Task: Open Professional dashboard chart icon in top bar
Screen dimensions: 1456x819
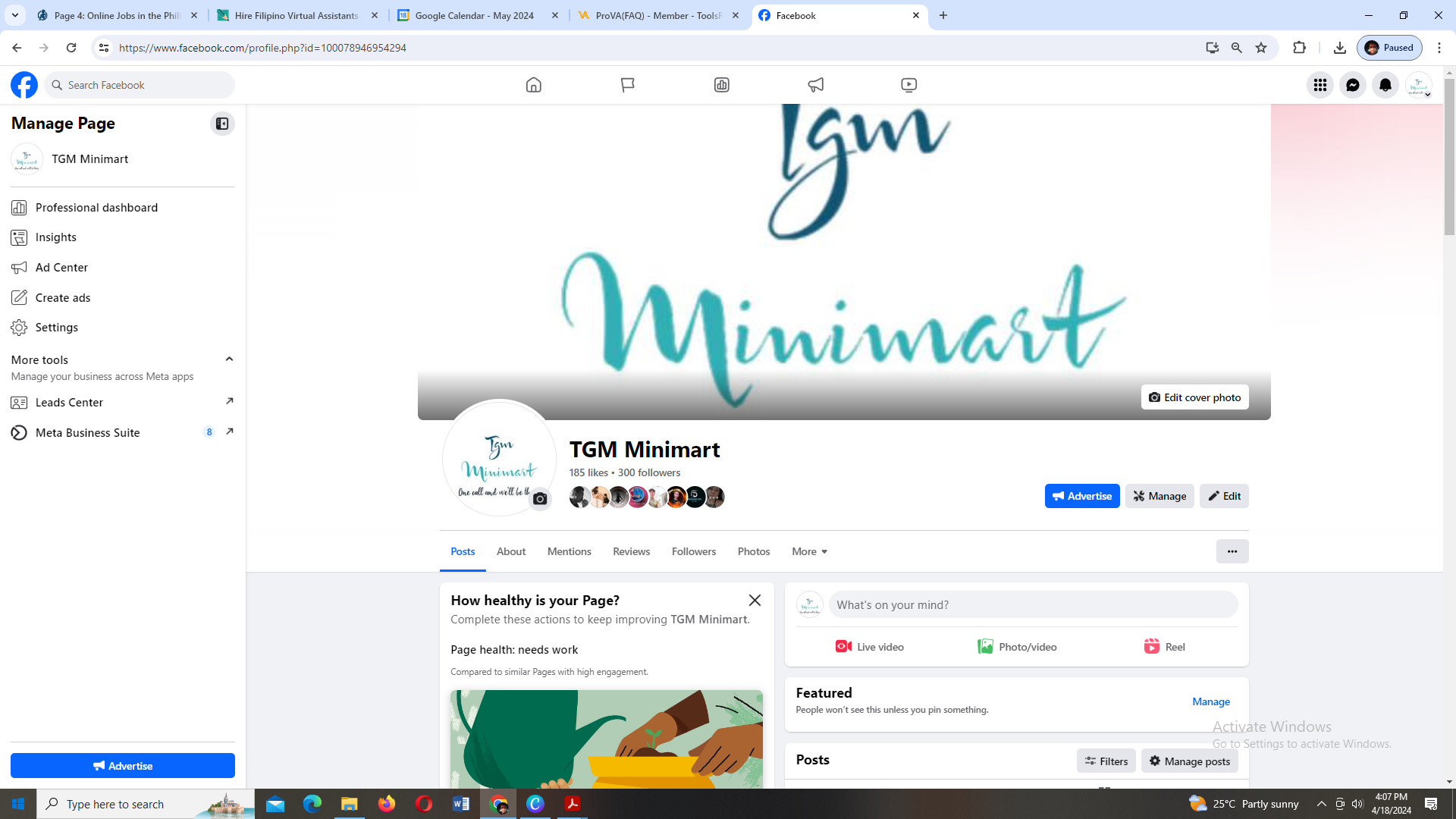Action: point(721,85)
